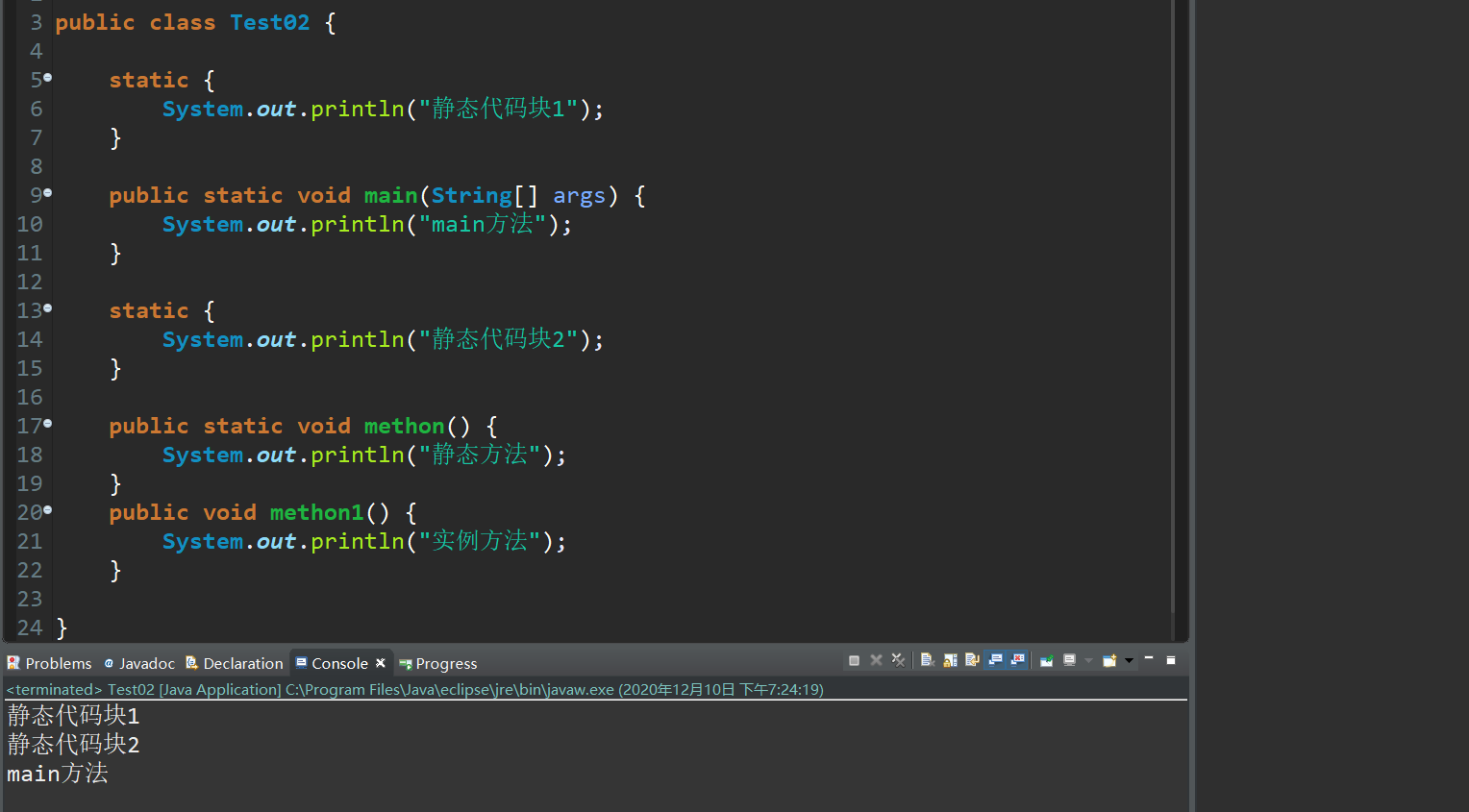Collapse the main method at line 9

click(47, 193)
